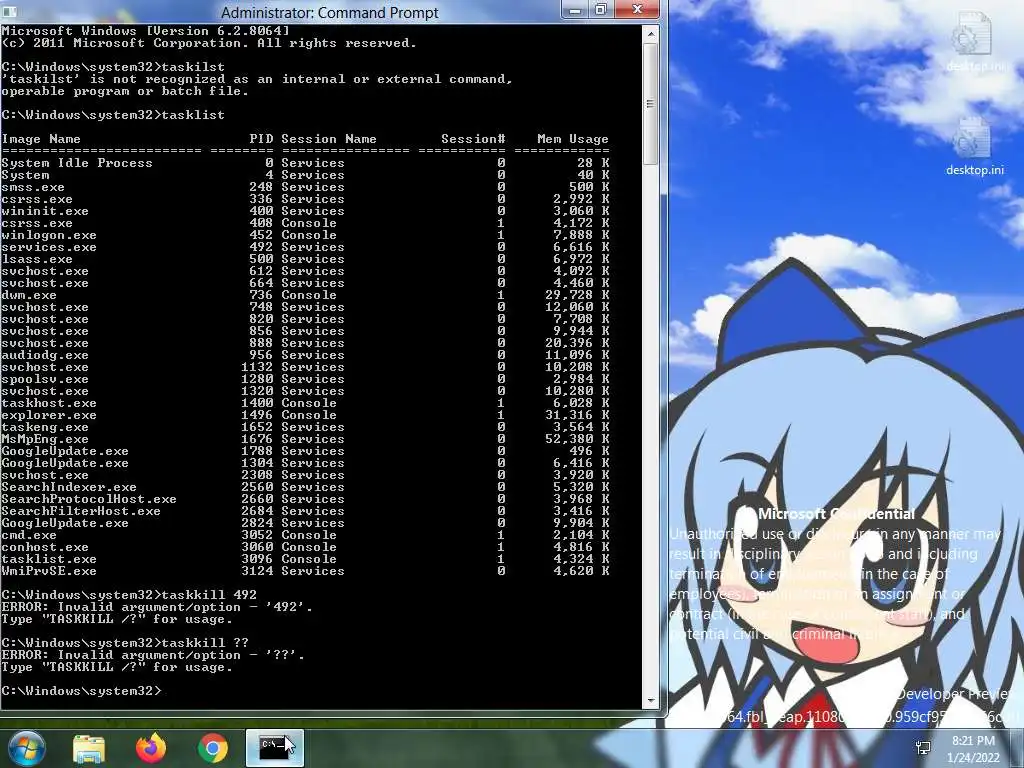Click the 'Image Name' column header text
The height and width of the screenshot is (768, 1024).
(x=41, y=139)
